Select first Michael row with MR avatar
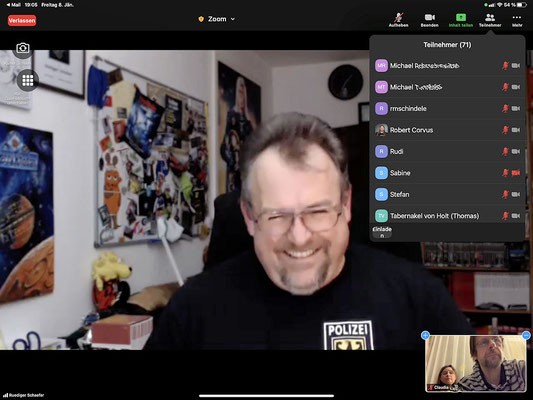 coord(447,66)
